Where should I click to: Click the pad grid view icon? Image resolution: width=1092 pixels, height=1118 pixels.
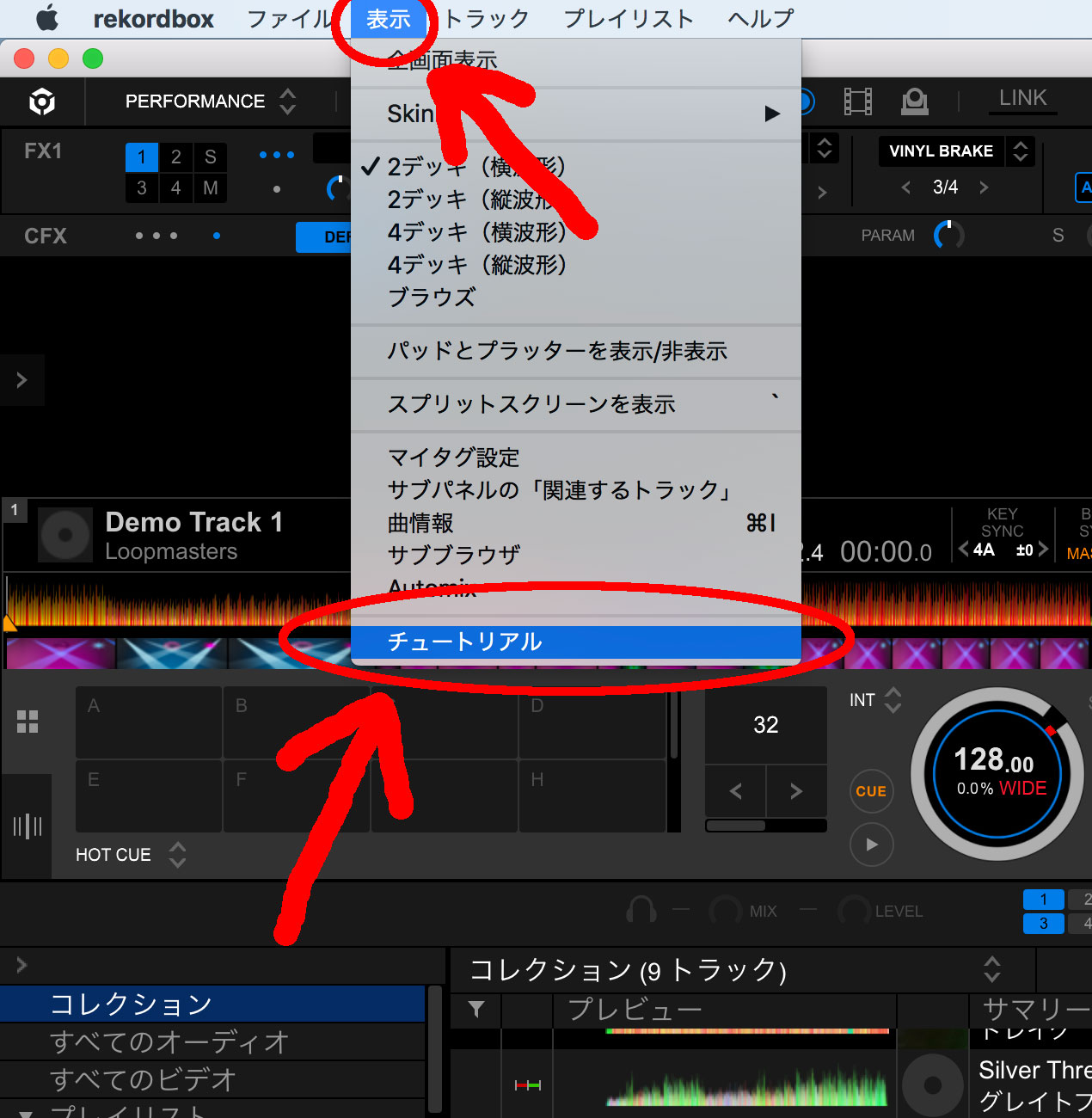pos(28,722)
